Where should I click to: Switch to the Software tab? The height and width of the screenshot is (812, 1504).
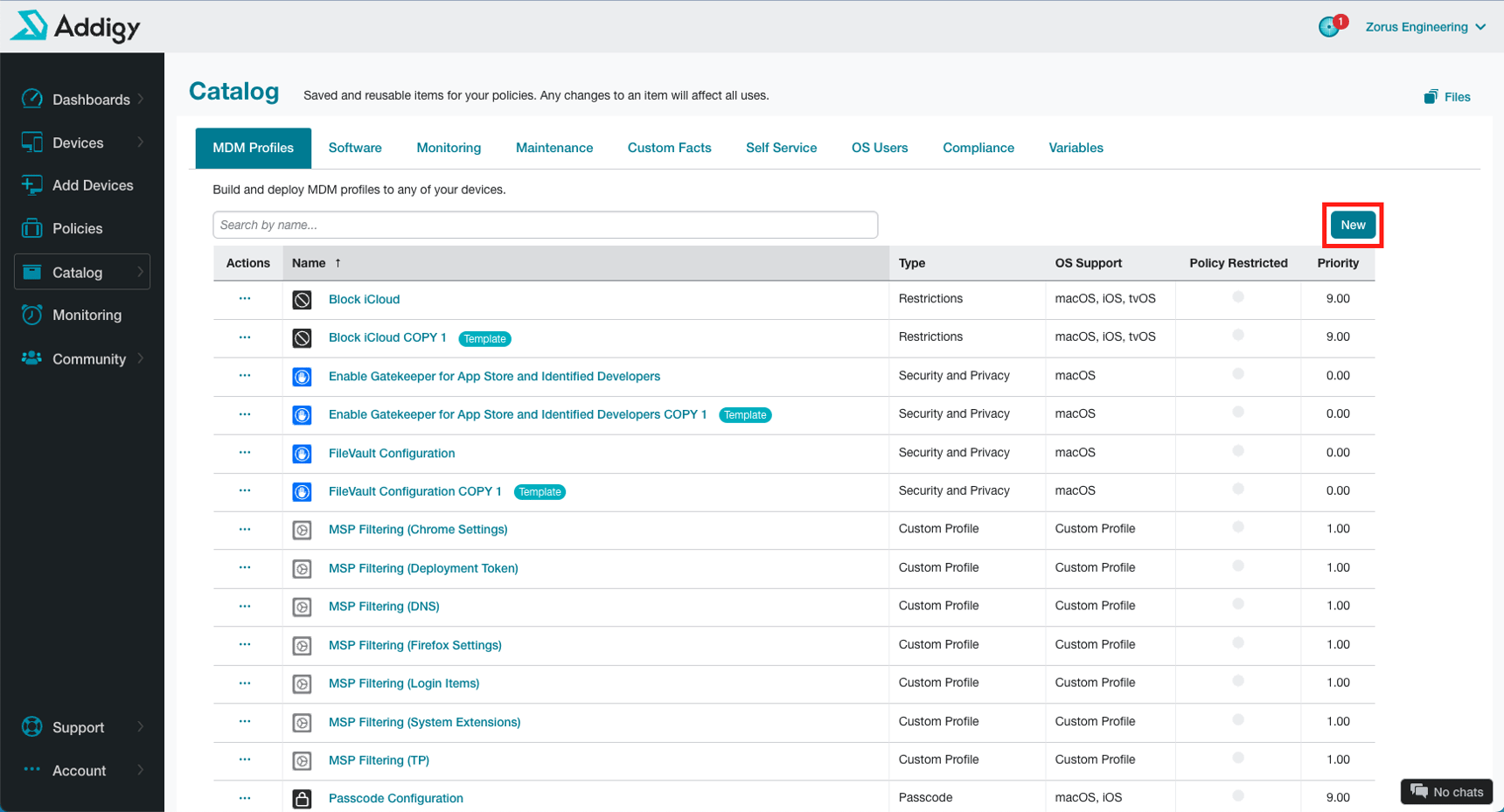[355, 147]
